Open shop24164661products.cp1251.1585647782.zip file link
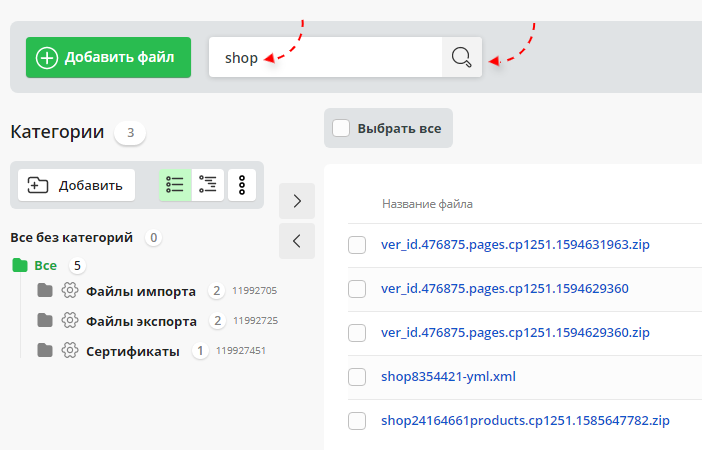This screenshot has height=450, width=702. tap(525, 421)
